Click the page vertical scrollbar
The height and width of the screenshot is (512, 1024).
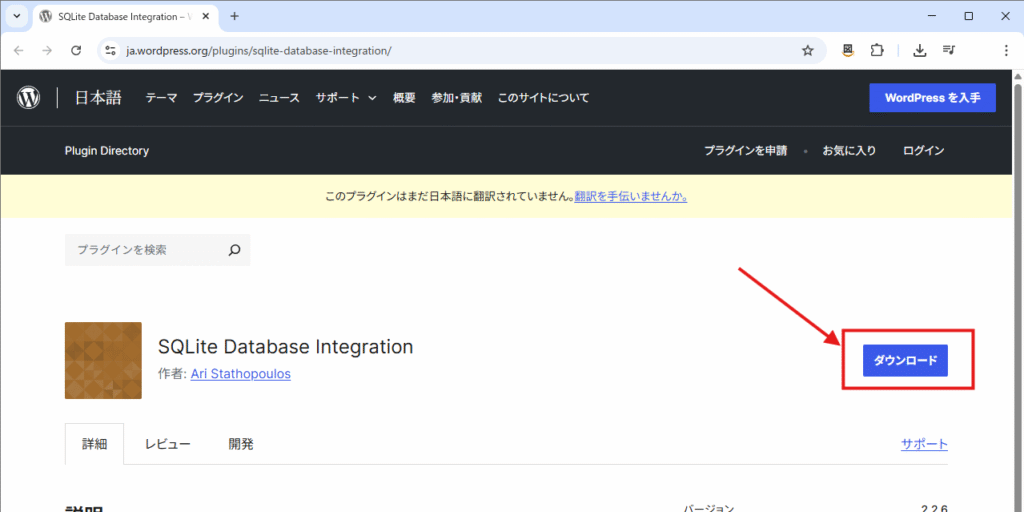click(1017, 294)
